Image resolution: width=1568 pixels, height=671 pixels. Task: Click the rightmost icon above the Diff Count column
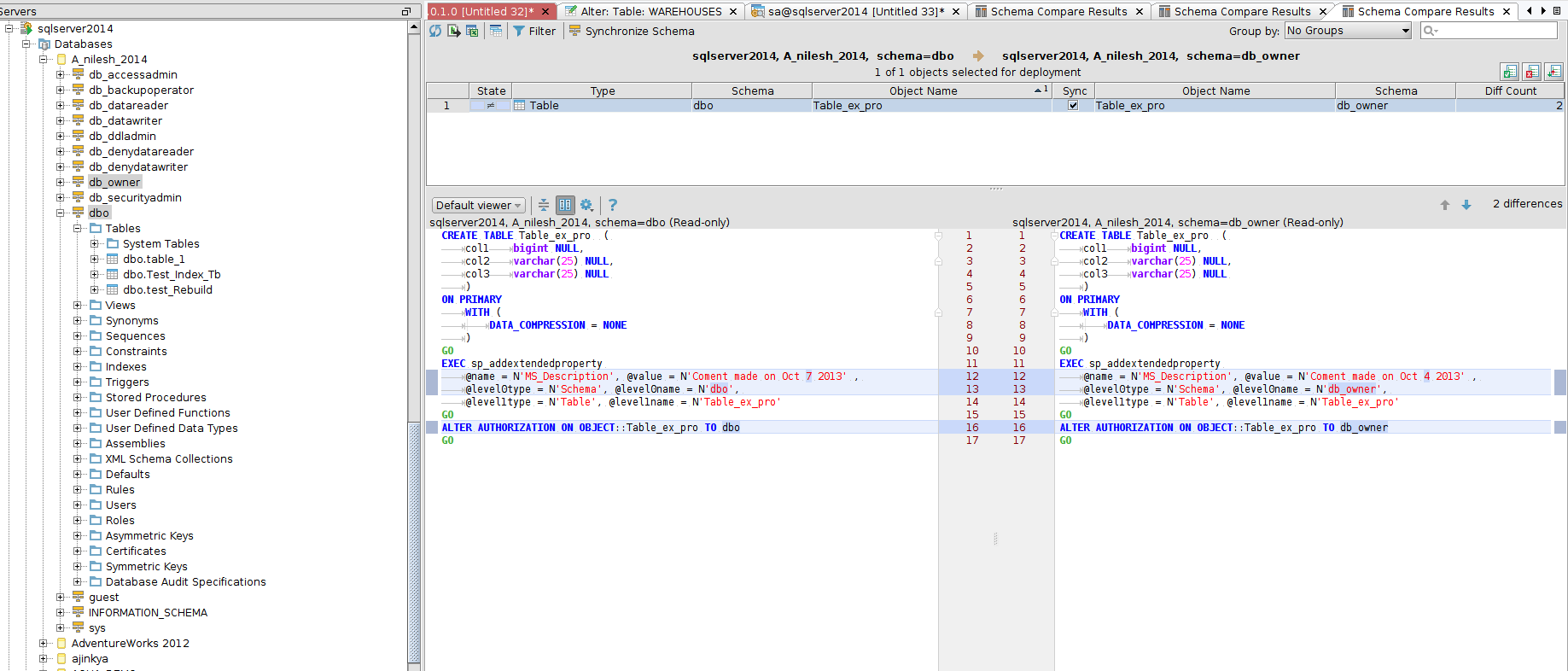point(1554,72)
